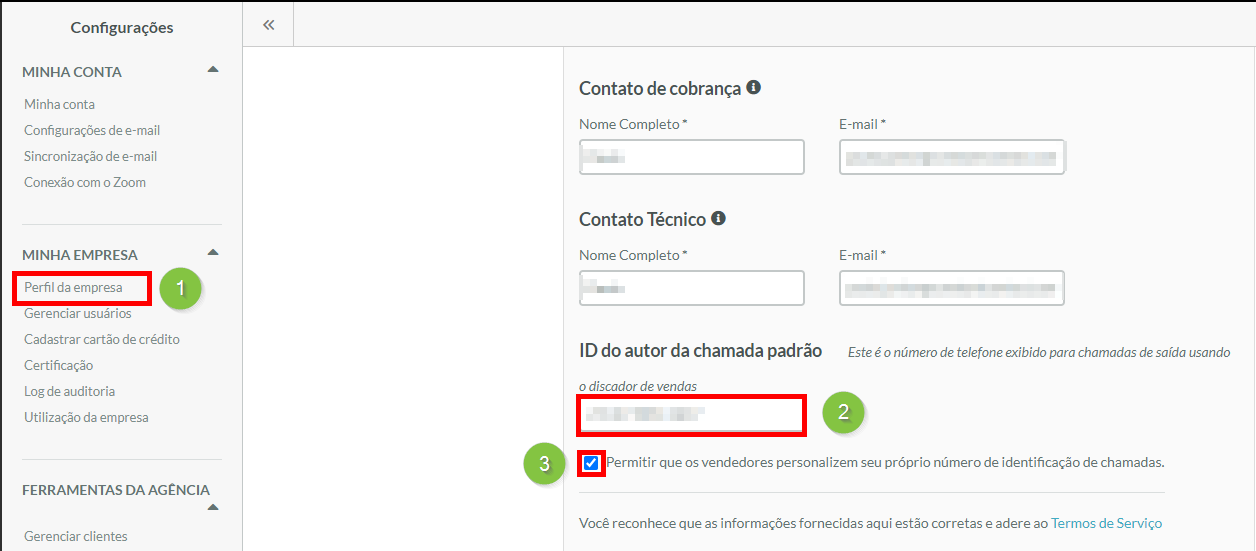The height and width of the screenshot is (551, 1256).
Task: Open Gerenciar clientes
Action: coord(76,536)
